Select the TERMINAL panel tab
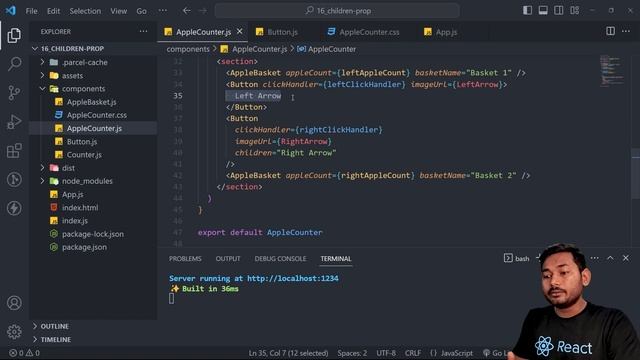 [x=336, y=259]
